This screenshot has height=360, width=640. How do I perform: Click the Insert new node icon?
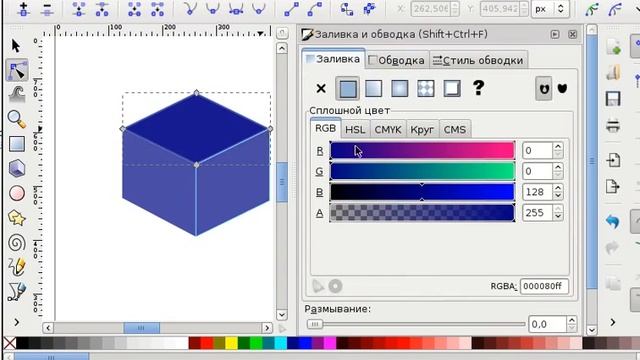pos(23,9)
